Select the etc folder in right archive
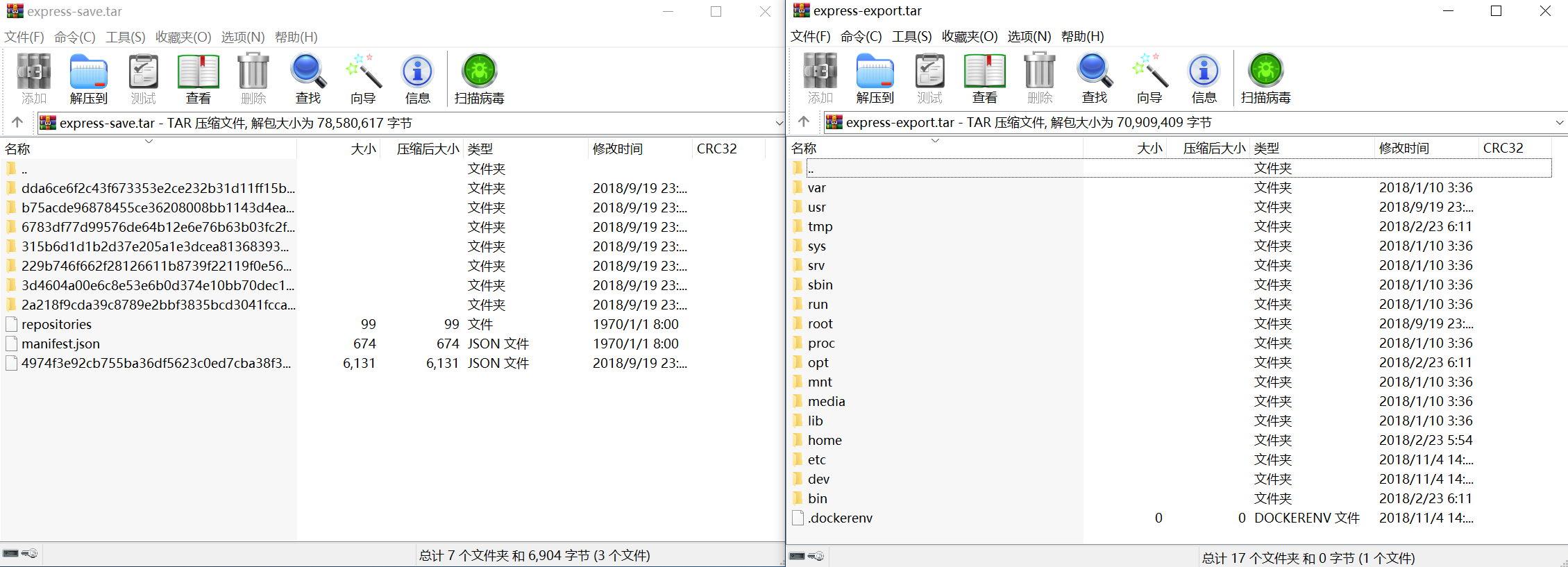 click(x=816, y=459)
